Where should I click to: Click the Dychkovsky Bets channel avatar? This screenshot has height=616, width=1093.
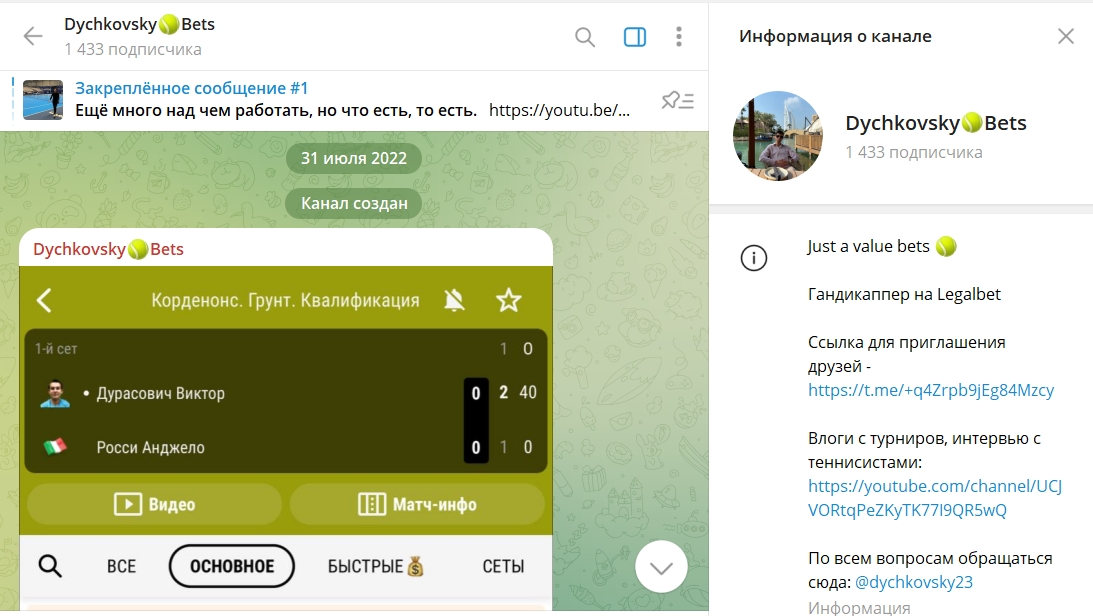[x=778, y=136]
